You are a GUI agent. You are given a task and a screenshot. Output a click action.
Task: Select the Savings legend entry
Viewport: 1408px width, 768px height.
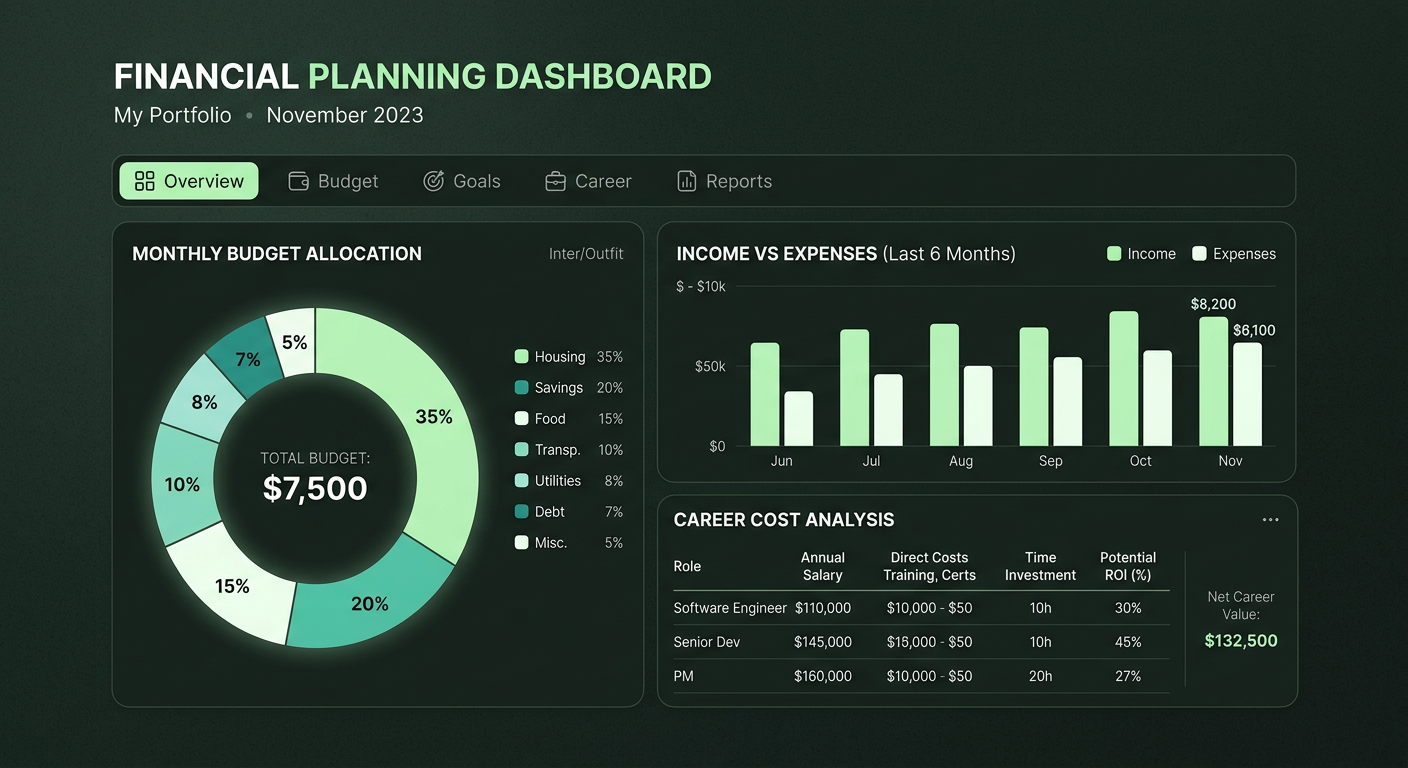[x=558, y=388]
